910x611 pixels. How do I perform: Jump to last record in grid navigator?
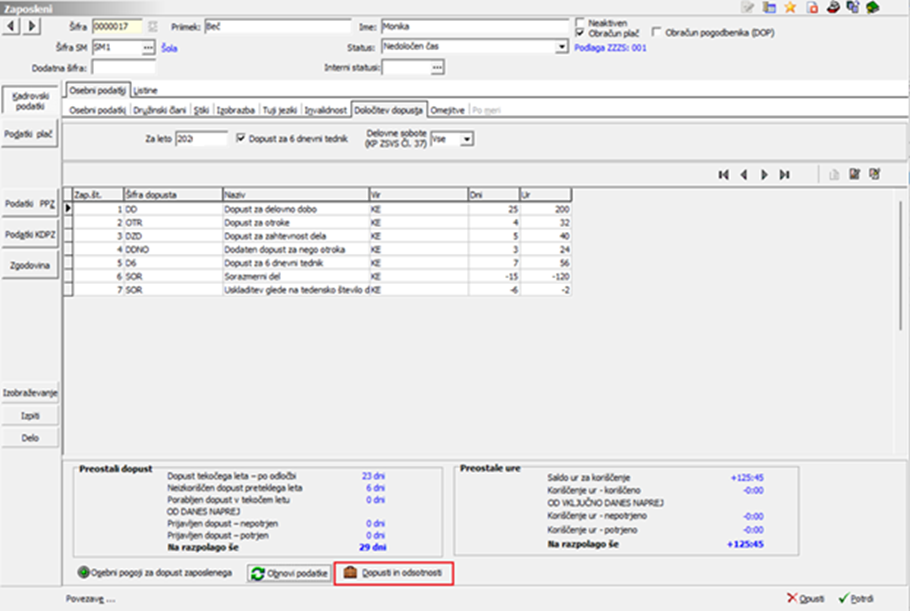785,175
